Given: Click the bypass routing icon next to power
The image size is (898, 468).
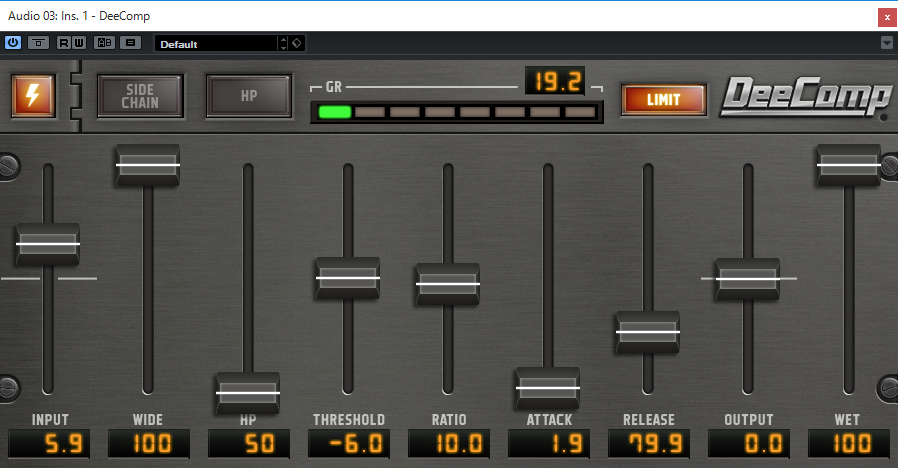Looking at the screenshot, I should (38, 43).
